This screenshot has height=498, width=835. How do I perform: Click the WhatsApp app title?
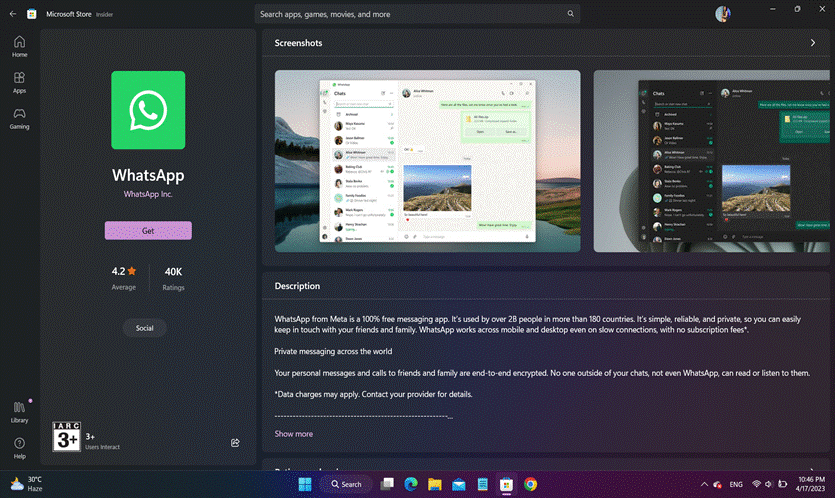(x=148, y=175)
